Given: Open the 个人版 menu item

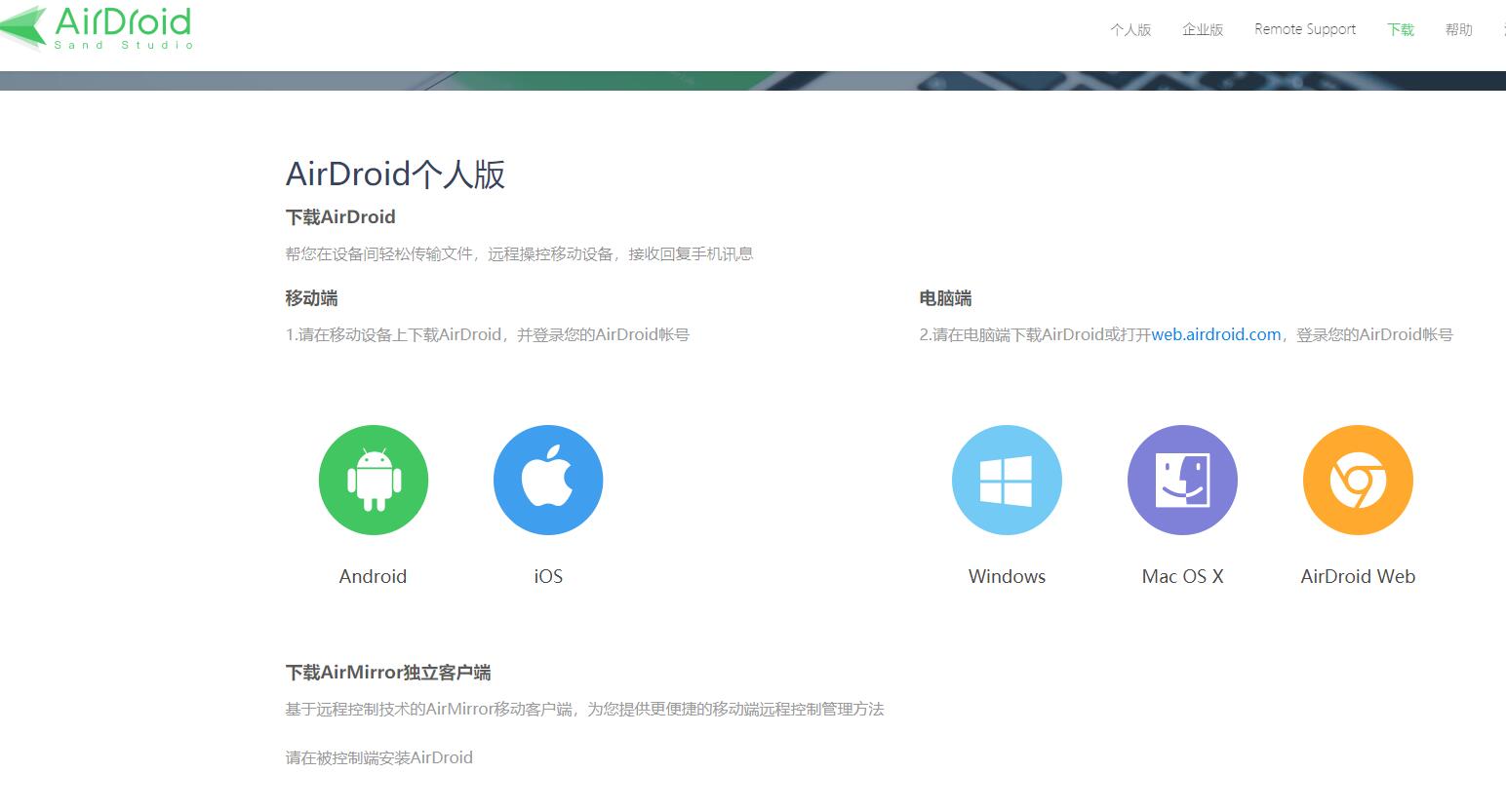Looking at the screenshot, I should click(1130, 29).
